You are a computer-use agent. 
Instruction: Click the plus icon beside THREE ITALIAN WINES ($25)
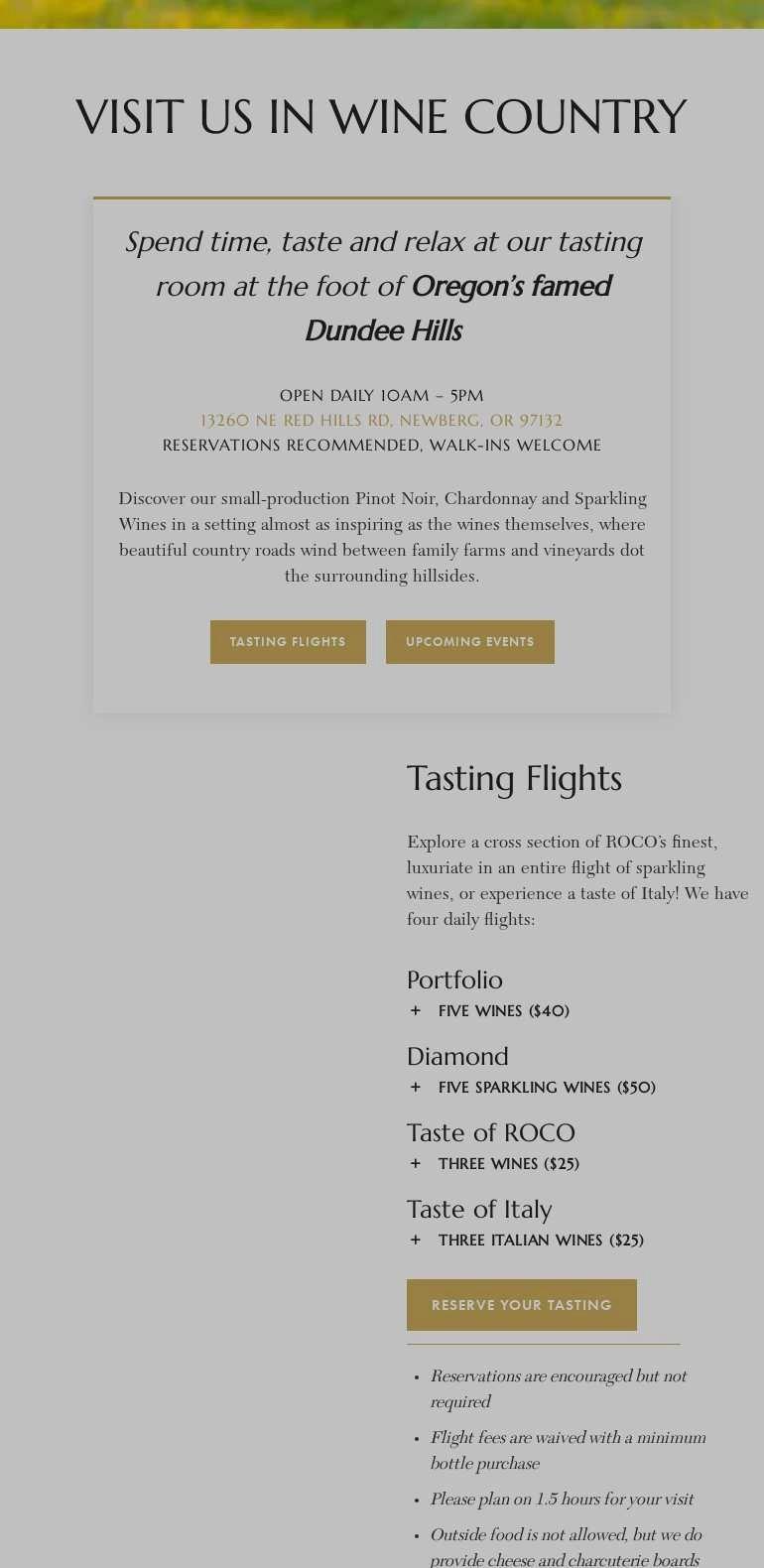point(415,1240)
